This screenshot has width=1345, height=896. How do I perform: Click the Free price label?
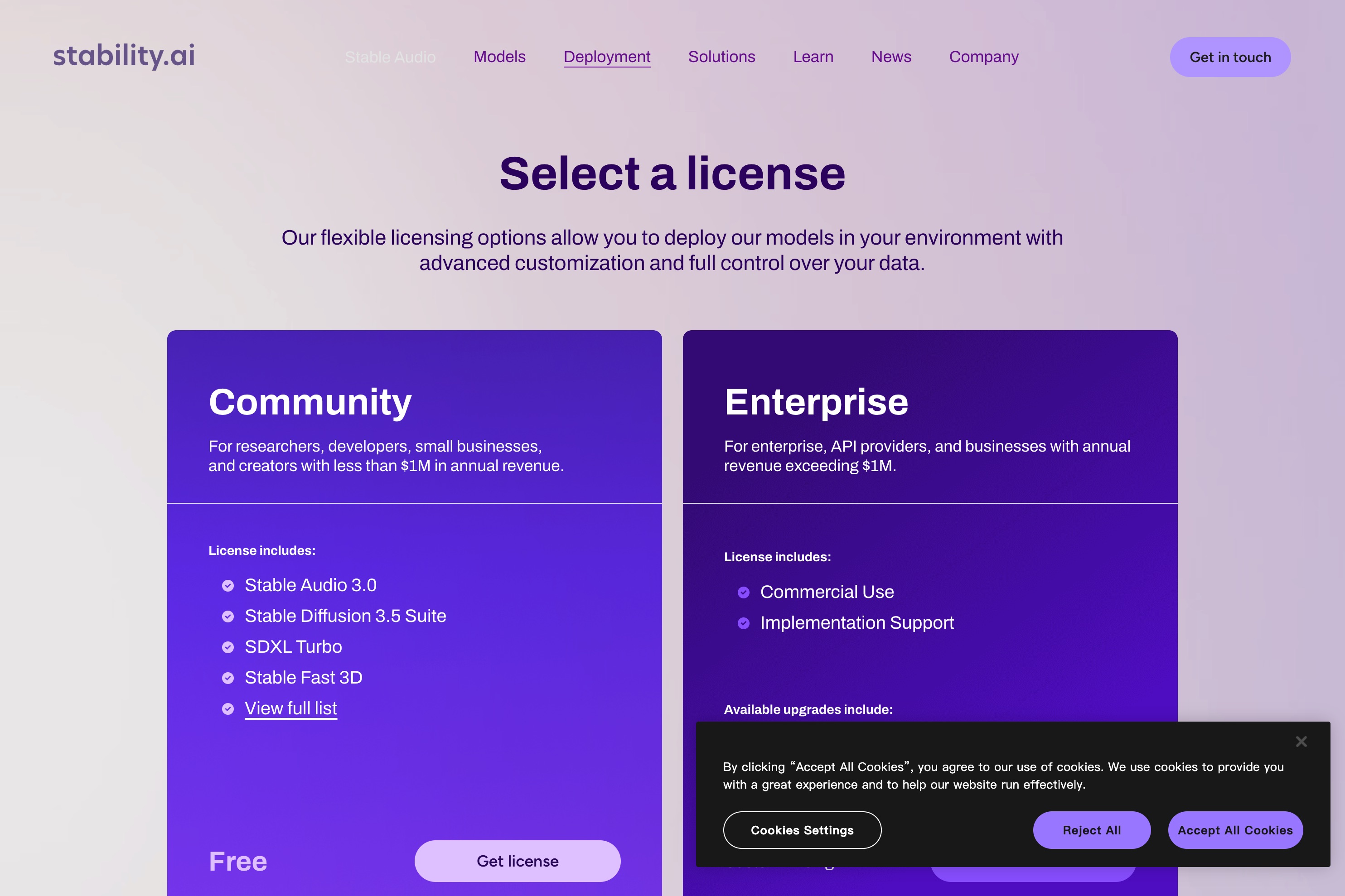(238, 862)
